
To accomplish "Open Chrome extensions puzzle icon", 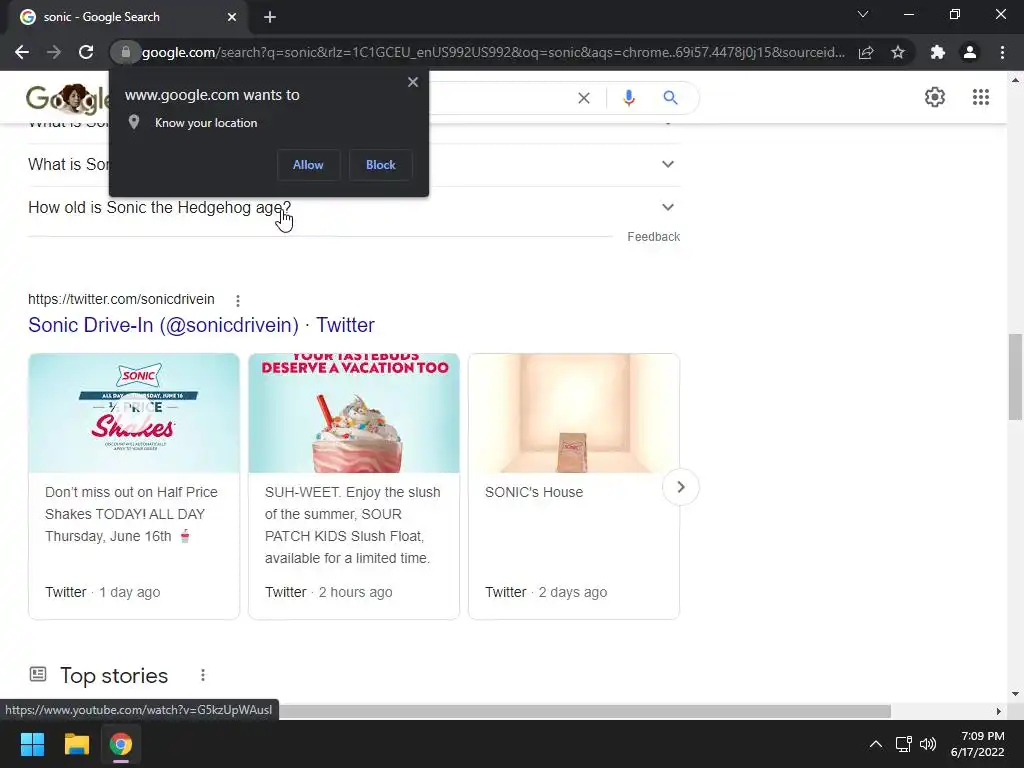I will (x=938, y=52).
